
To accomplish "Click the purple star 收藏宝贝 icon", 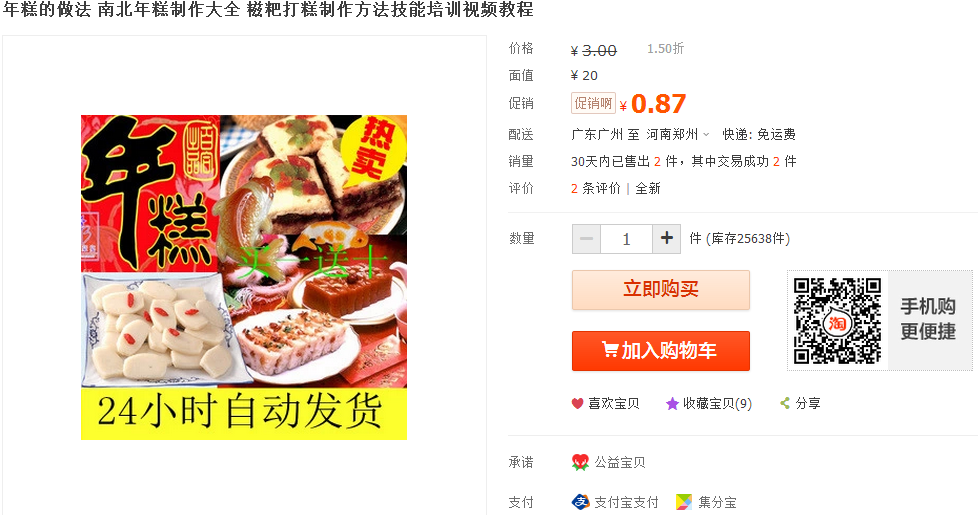I will click(x=672, y=404).
